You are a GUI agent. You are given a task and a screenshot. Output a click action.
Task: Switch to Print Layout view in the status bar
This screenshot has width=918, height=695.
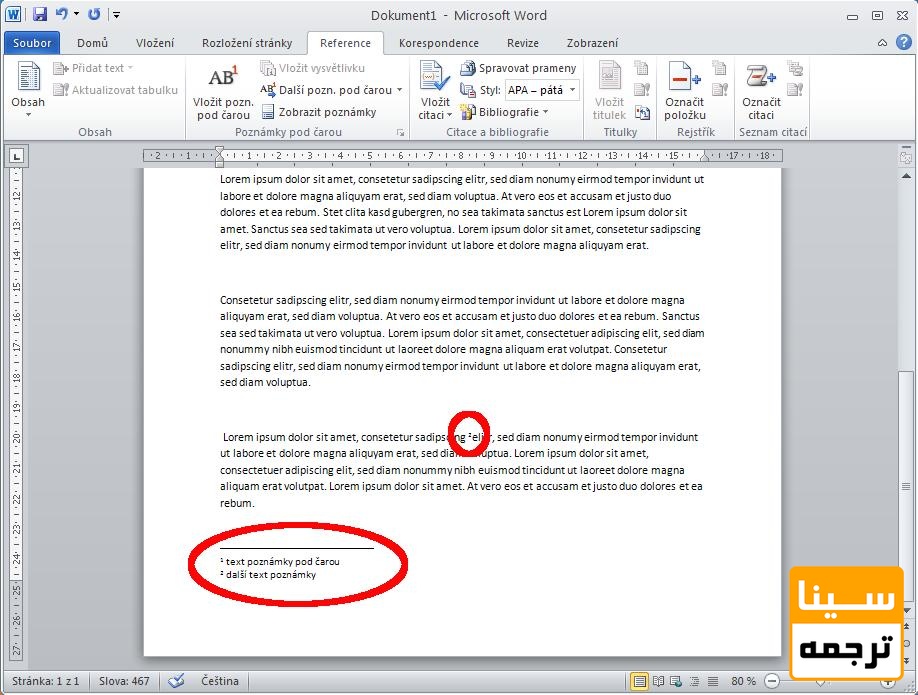pyautogui.click(x=639, y=681)
